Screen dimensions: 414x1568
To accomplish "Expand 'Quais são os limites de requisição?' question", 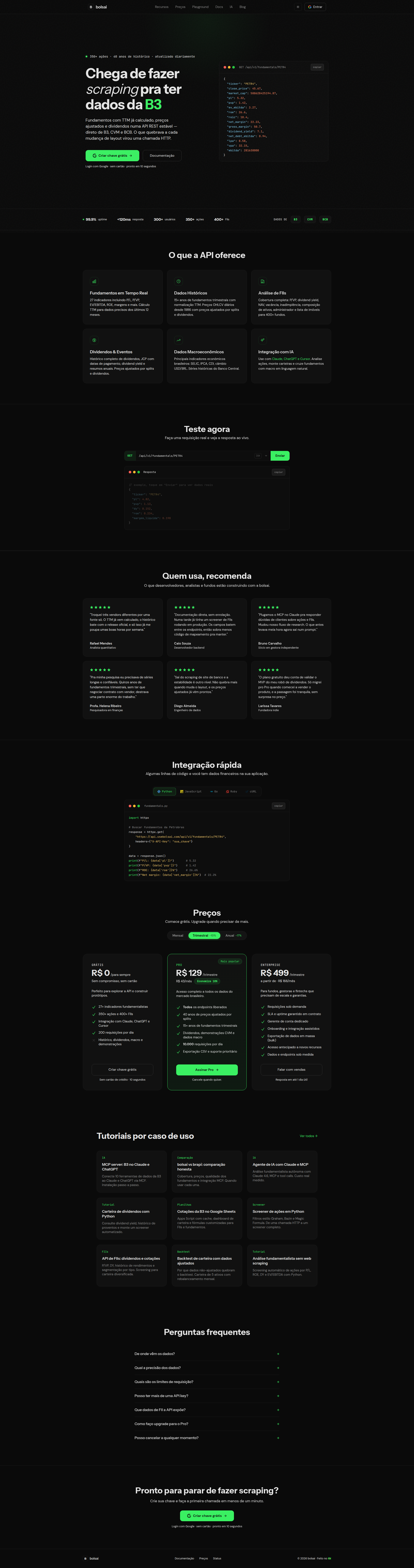I will [207, 1382].
